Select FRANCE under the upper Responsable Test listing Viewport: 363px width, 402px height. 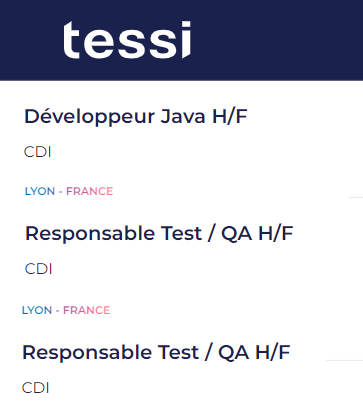[x=86, y=310]
